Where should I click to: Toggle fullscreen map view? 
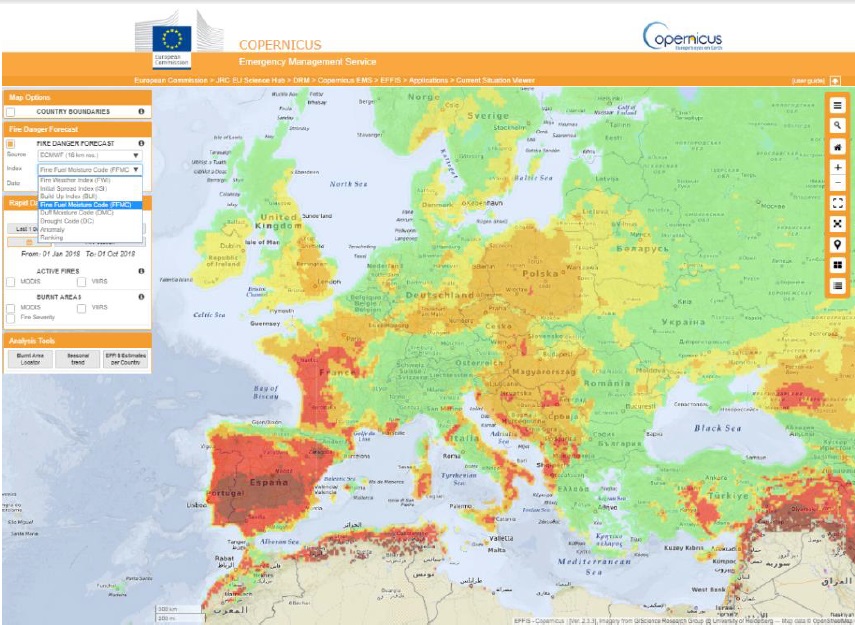click(837, 203)
